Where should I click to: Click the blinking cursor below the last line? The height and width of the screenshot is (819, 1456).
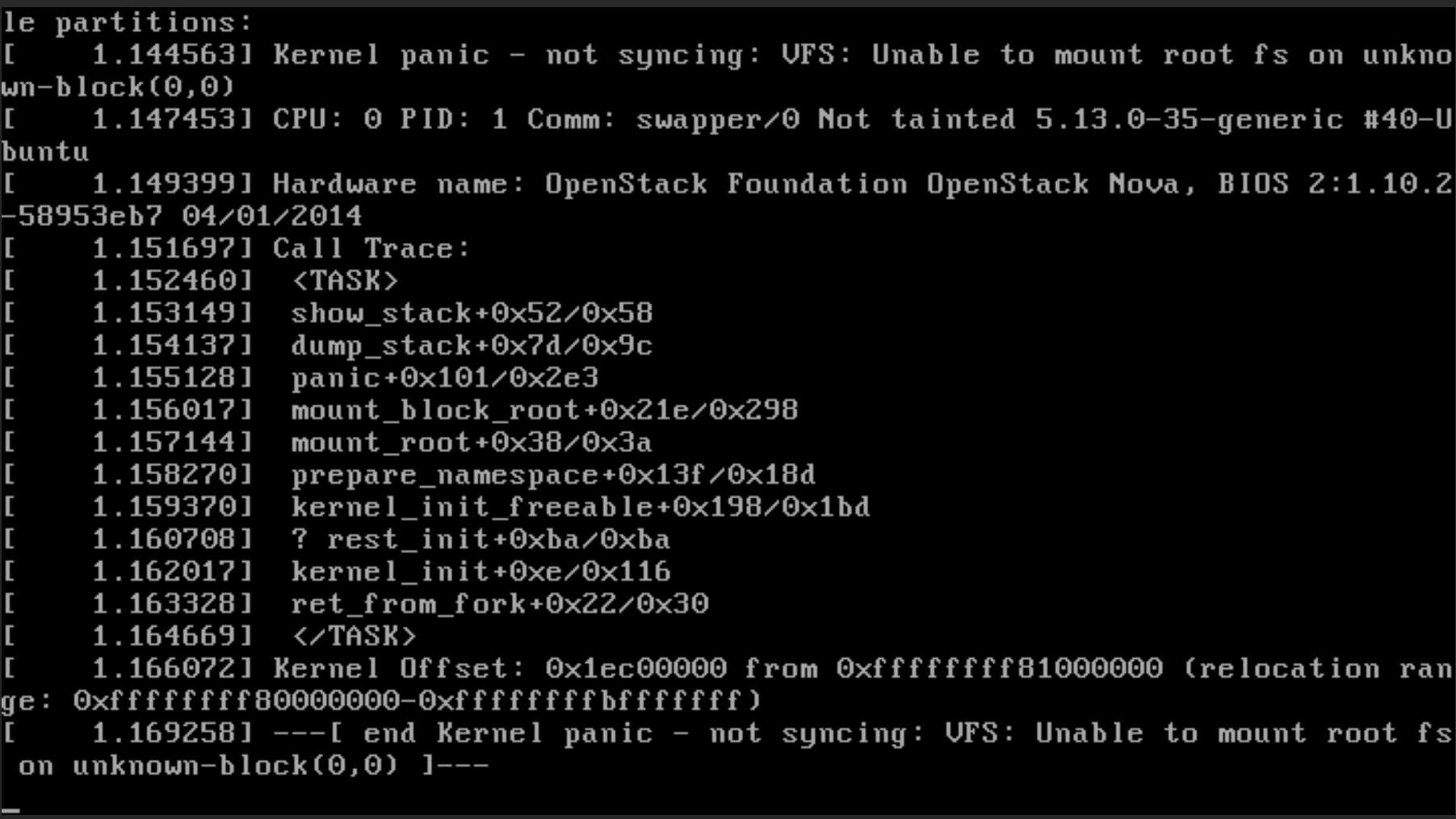point(11,810)
